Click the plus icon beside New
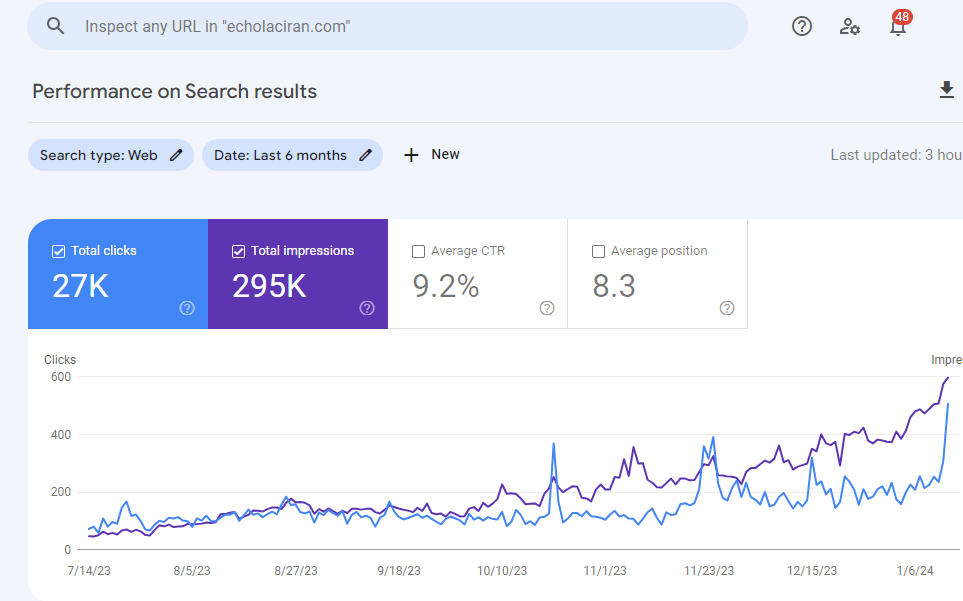 [x=411, y=155]
